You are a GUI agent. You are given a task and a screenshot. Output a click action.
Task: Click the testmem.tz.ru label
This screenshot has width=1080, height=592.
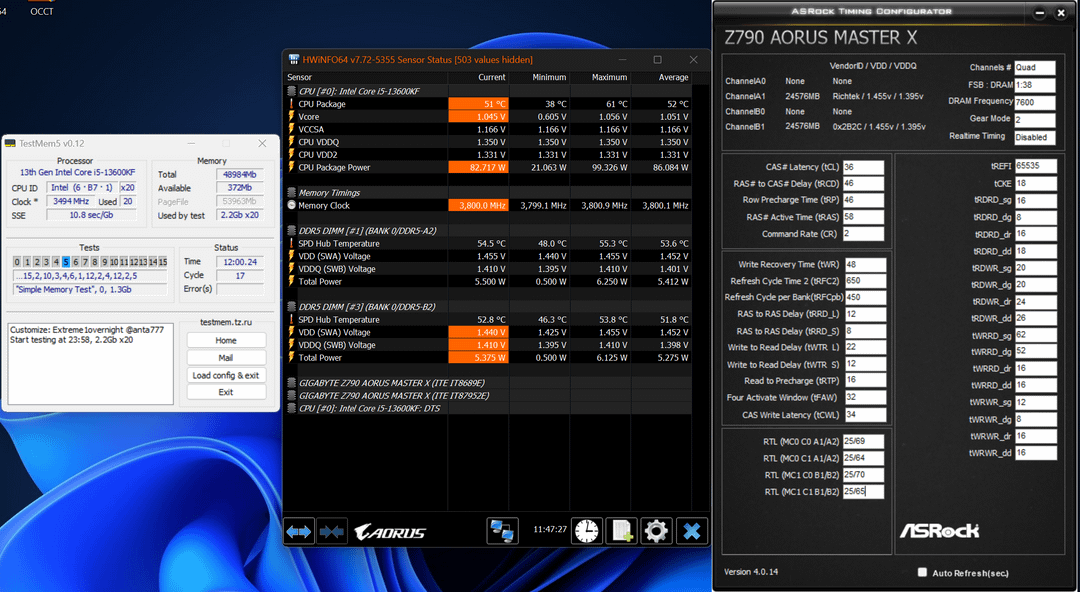(225, 323)
